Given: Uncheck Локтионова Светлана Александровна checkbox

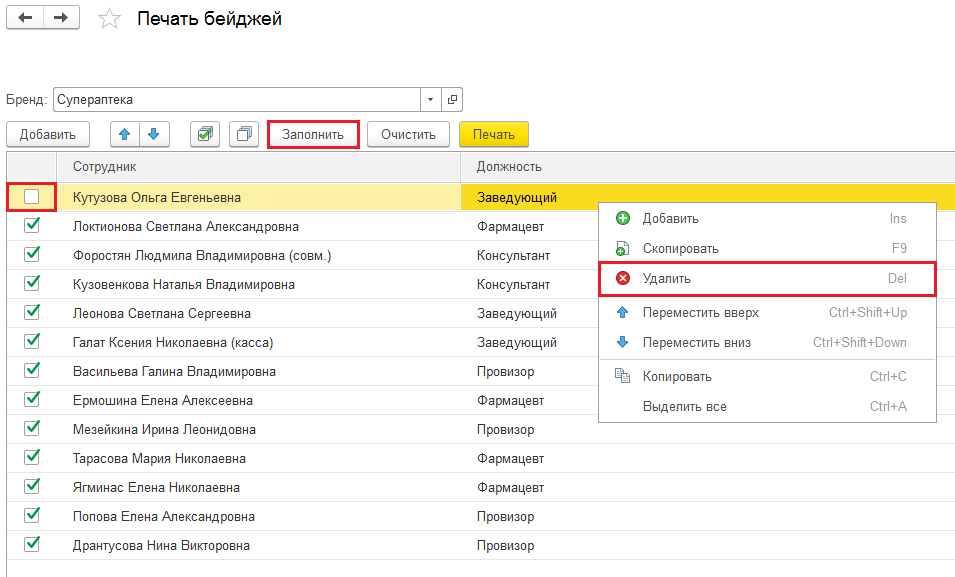Looking at the screenshot, I should click(x=32, y=226).
